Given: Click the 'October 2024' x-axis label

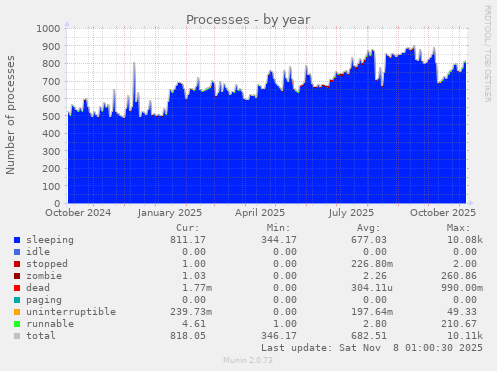Looking at the screenshot, I should [x=78, y=213].
